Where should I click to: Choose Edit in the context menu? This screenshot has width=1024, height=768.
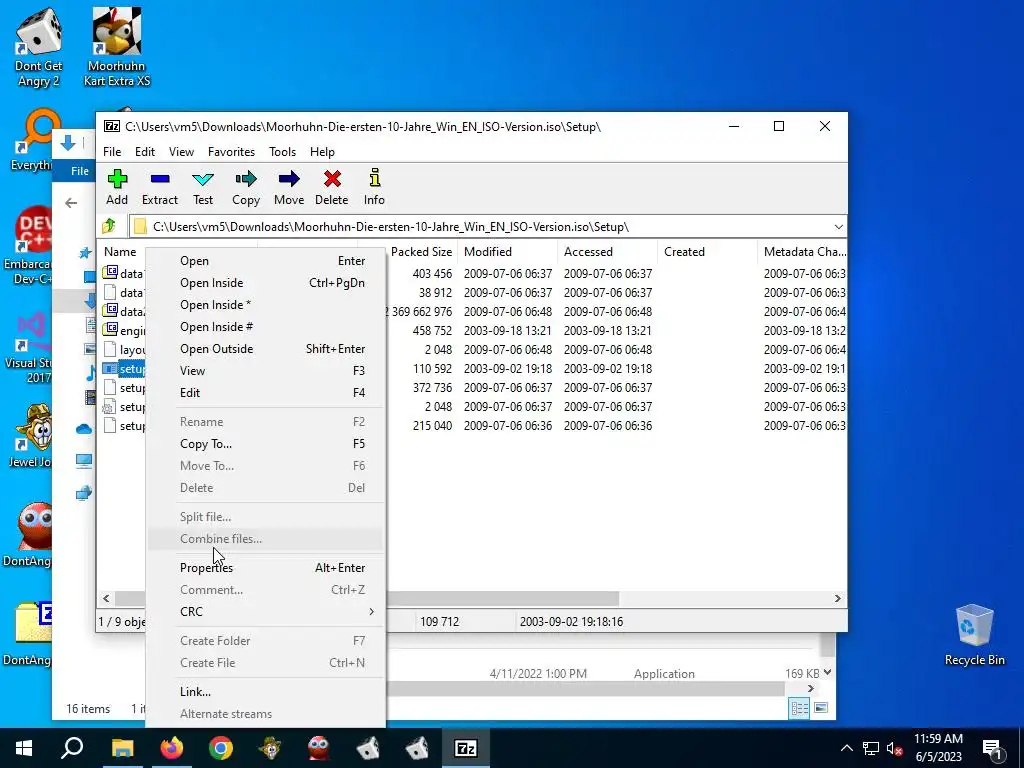pos(266,392)
